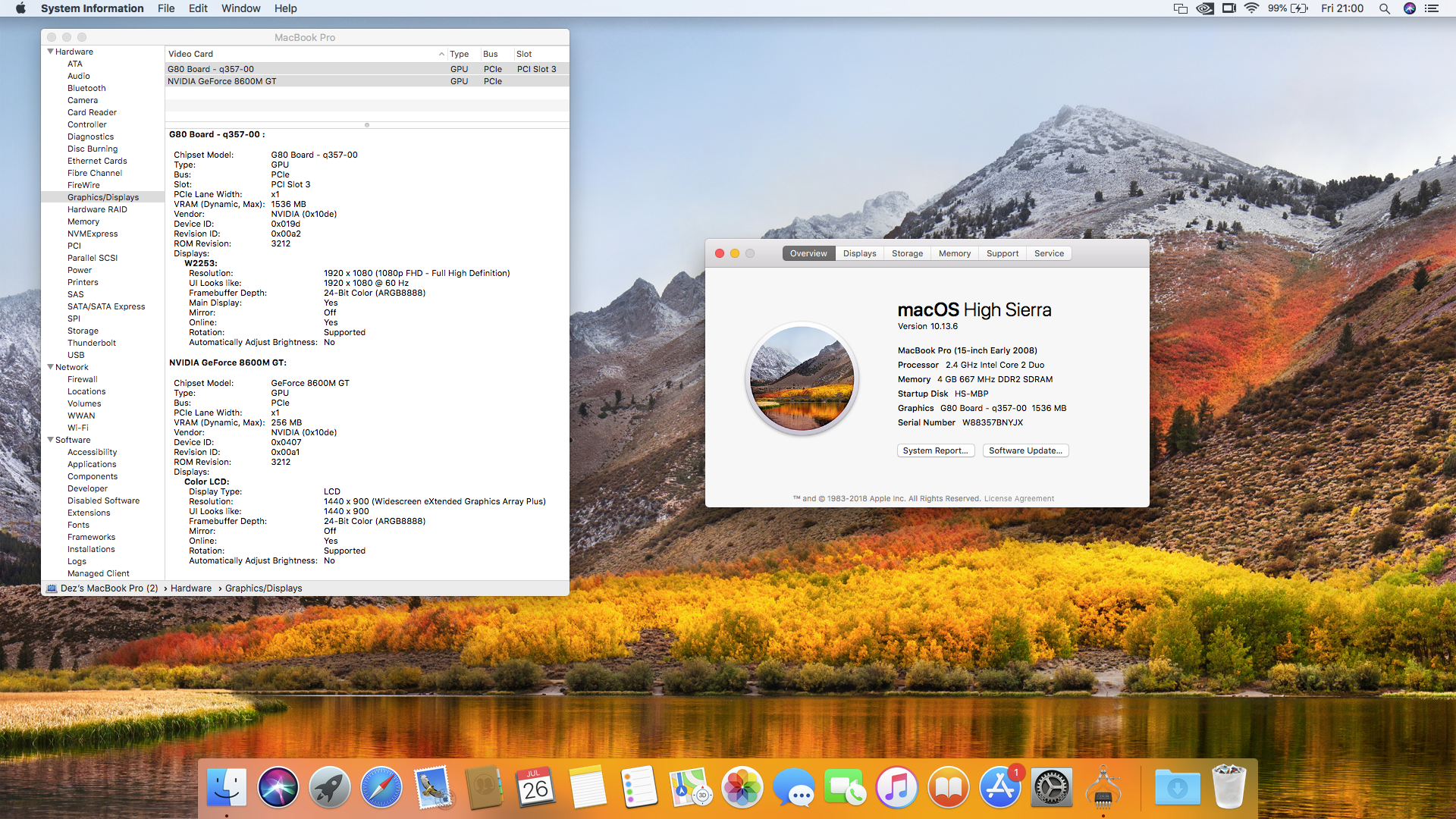Switch to the Memory tab in About window
This screenshot has height=819, width=1456.
pyautogui.click(x=954, y=253)
